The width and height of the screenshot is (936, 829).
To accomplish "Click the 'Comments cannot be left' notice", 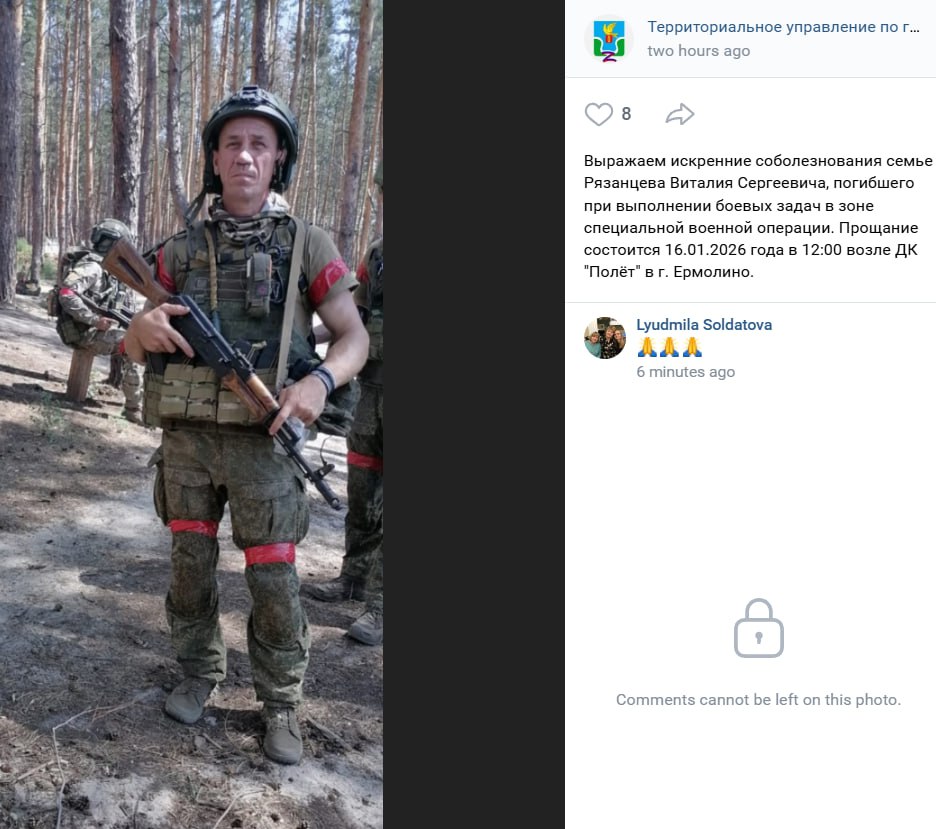I will coord(758,699).
